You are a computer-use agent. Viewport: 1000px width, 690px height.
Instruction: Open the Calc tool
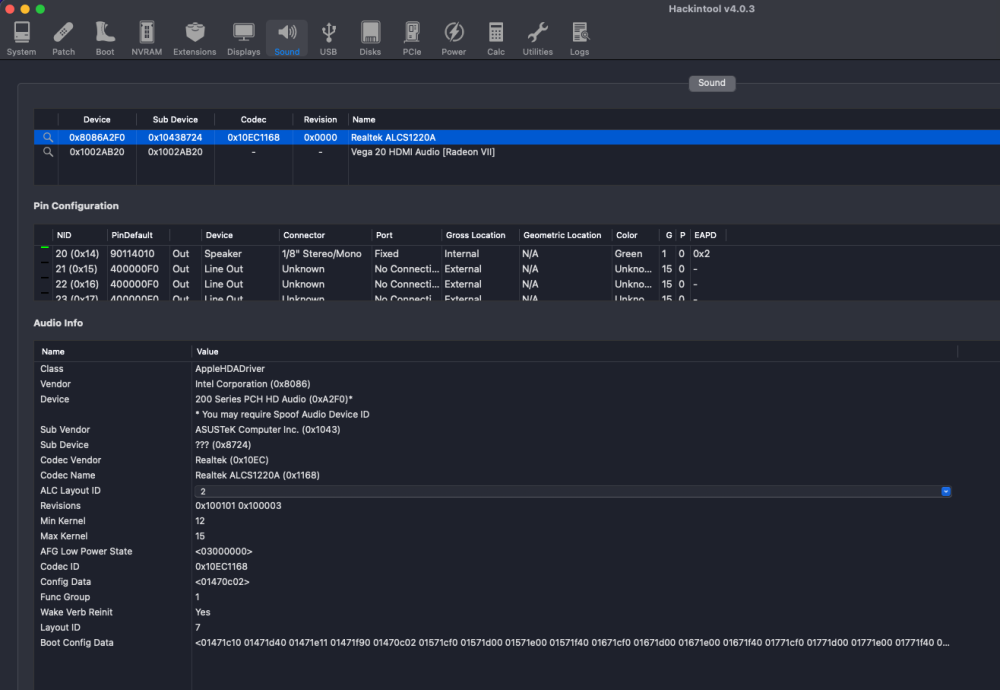point(496,38)
